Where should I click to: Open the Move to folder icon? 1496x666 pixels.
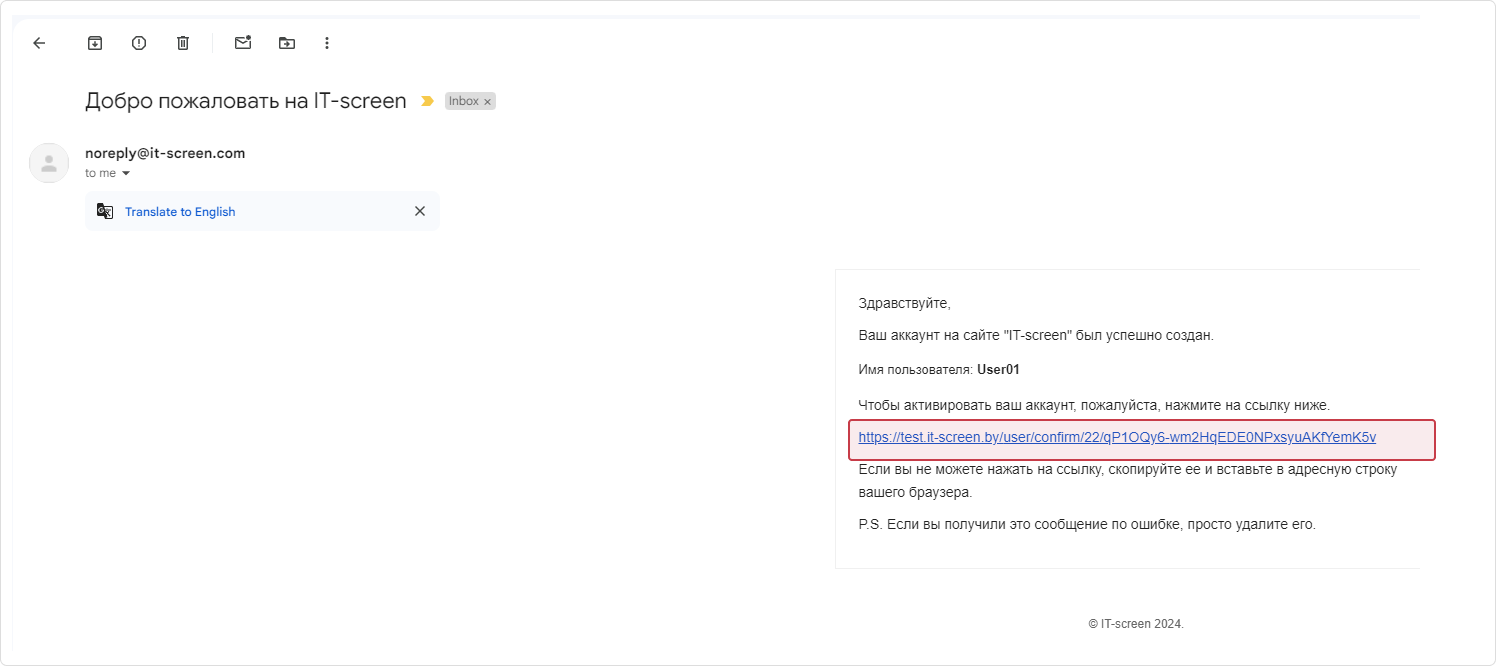pyautogui.click(x=287, y=43)
